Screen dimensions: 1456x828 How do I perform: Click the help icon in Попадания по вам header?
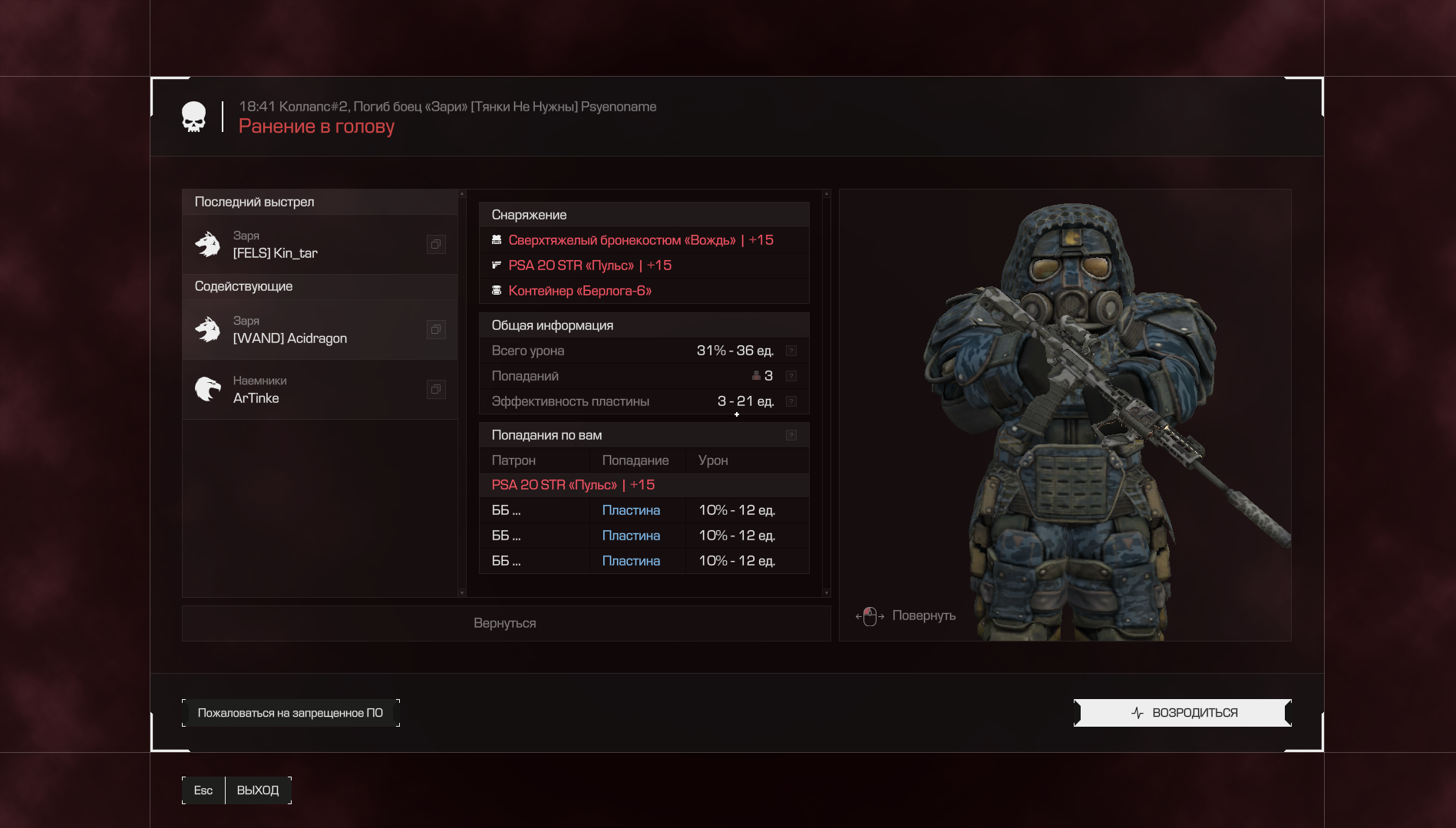click(791, 435)
